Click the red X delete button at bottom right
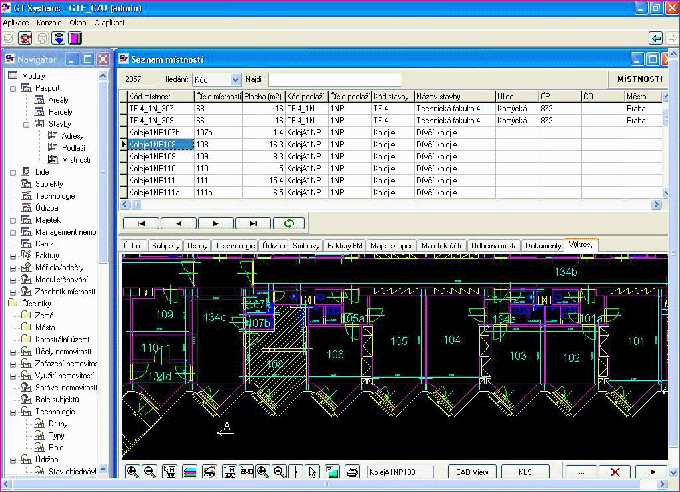680x492 pixels. 615,471
